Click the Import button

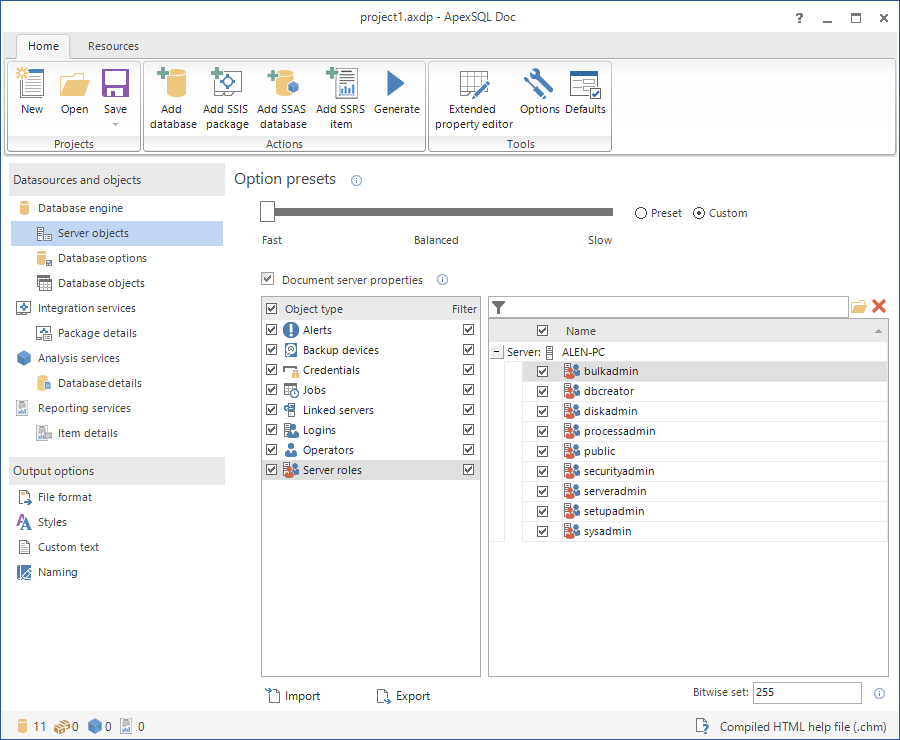click(293, 696)
